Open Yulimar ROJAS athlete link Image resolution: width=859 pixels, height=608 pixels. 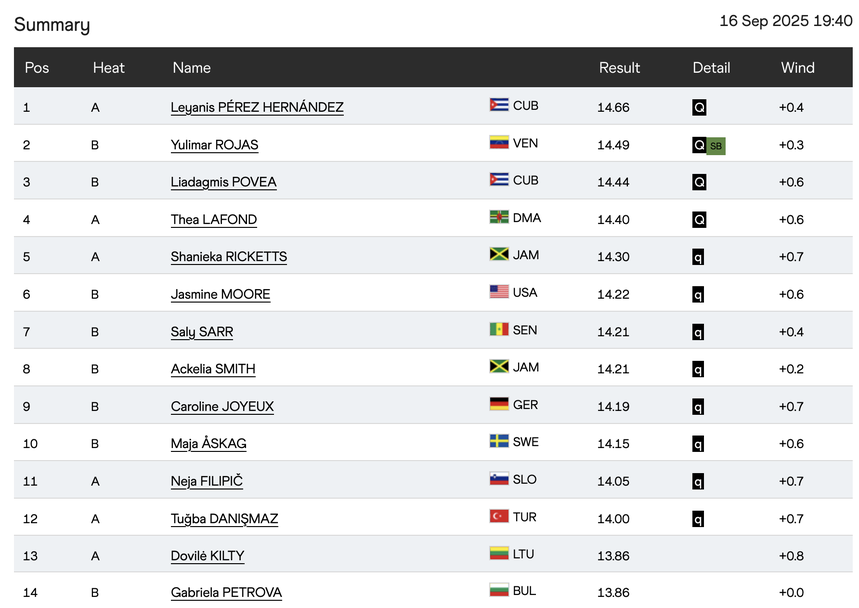(214, 145)
